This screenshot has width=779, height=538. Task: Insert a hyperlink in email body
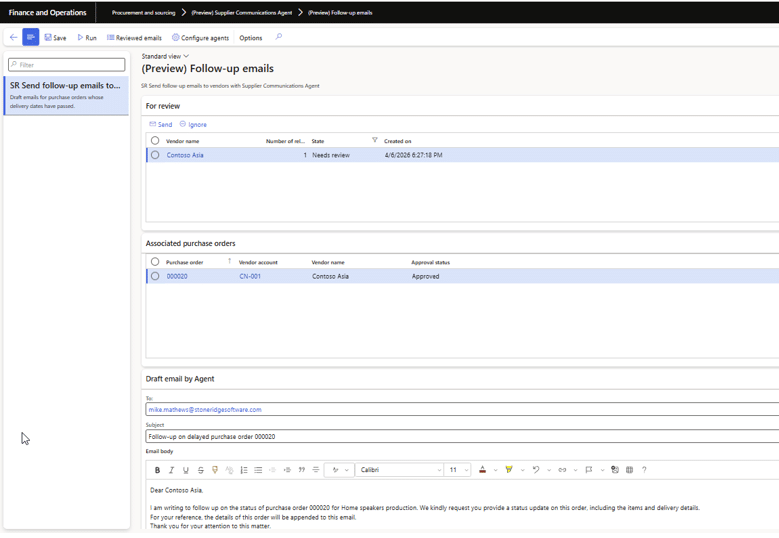coord(562,470)
